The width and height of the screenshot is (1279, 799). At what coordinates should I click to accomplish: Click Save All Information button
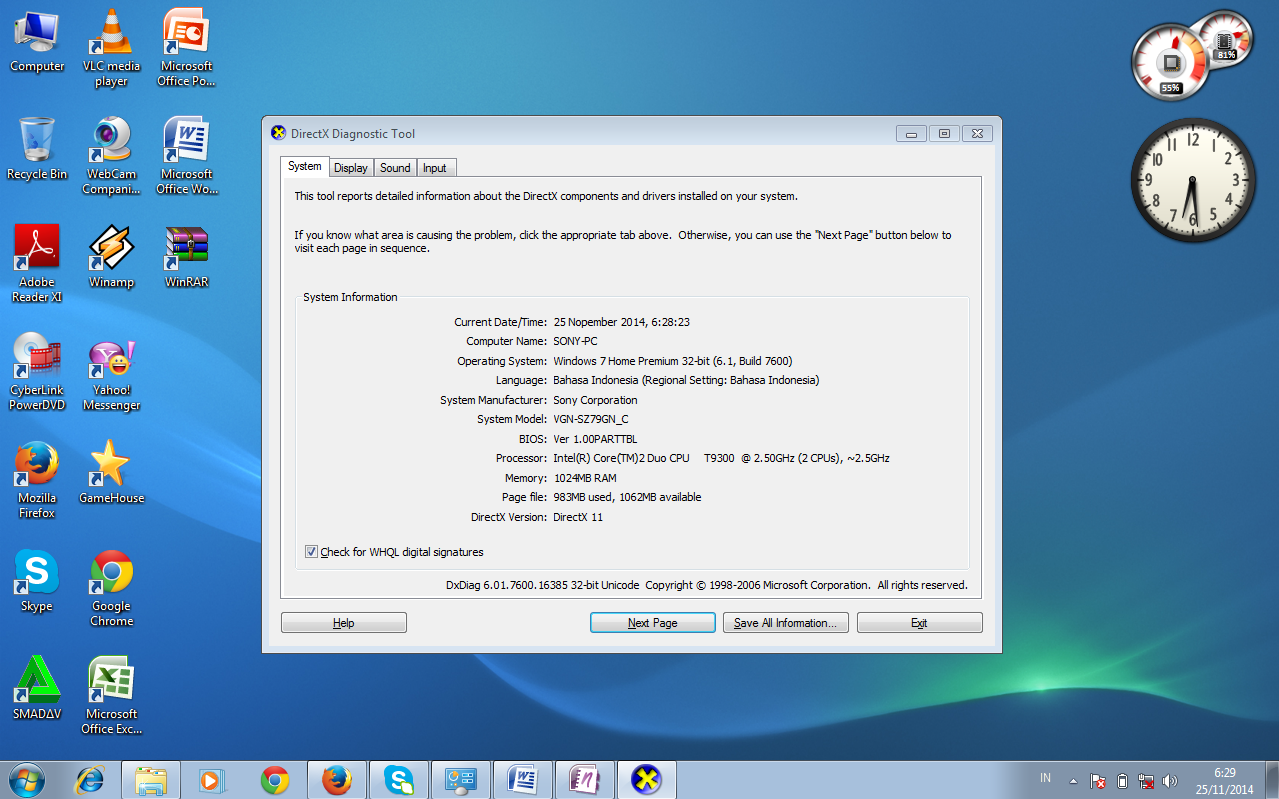click(x=786, y=623)
